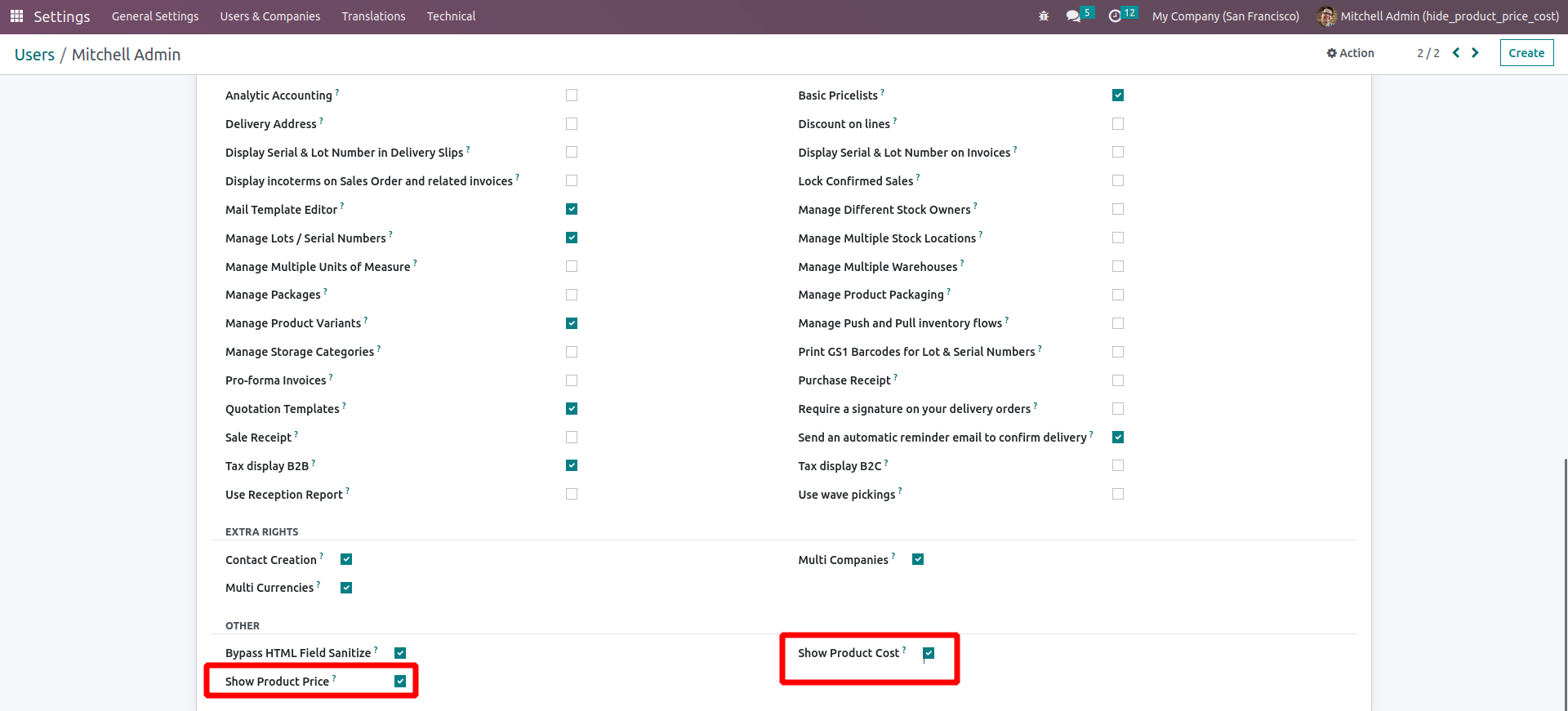Viewport: 1568px width, 711px height.
Task: Click the debug bug icon
Action: 1044,16
